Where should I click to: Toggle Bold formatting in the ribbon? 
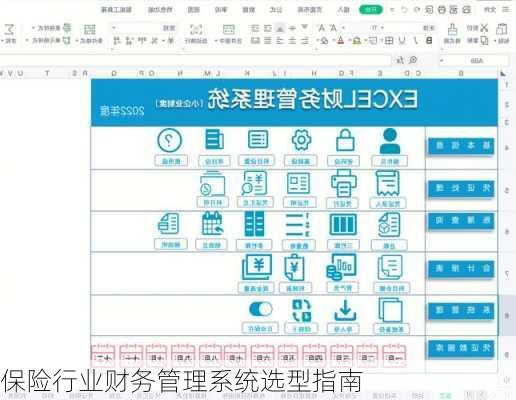point(429,41)
